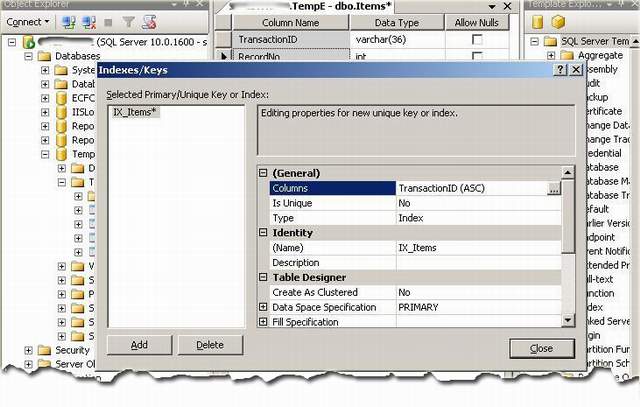Click the Disconnect server toolbar icon
Viewport: 640px width, 407px height.
(86, 21)
